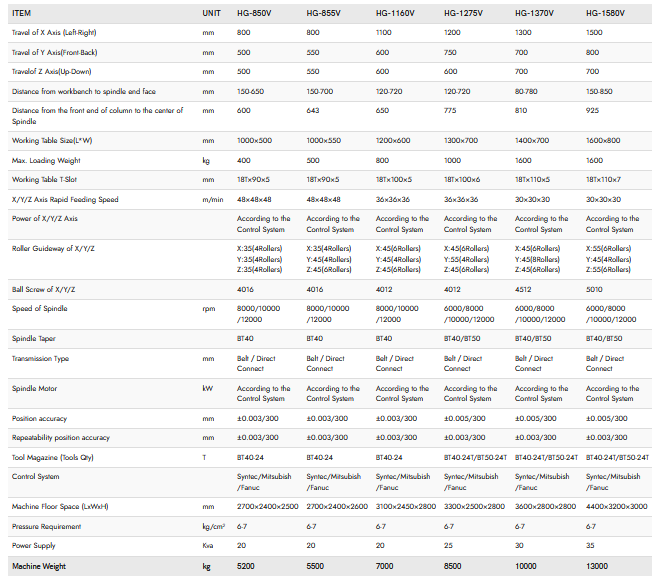Click the HG-850V column header
This screenshot has height=587, width=652.
[x=256, y=13]
